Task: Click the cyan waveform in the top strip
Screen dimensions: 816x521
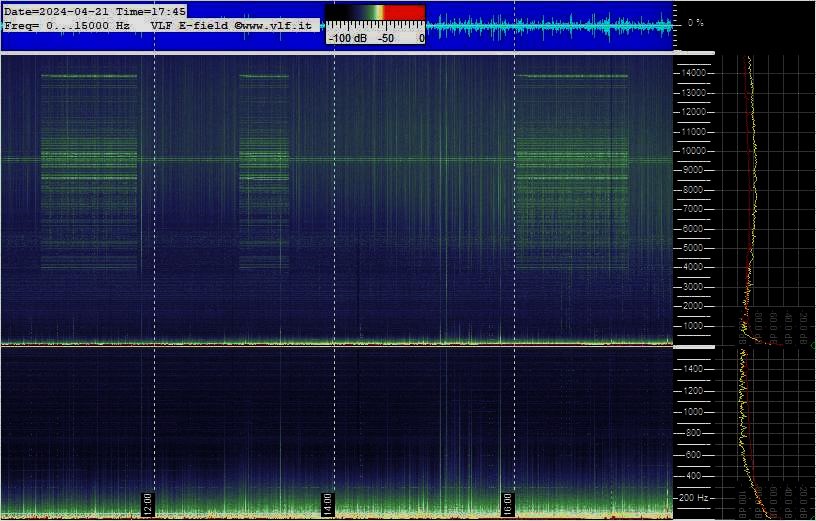Action: pyautogui.click(x=549, y=26)
